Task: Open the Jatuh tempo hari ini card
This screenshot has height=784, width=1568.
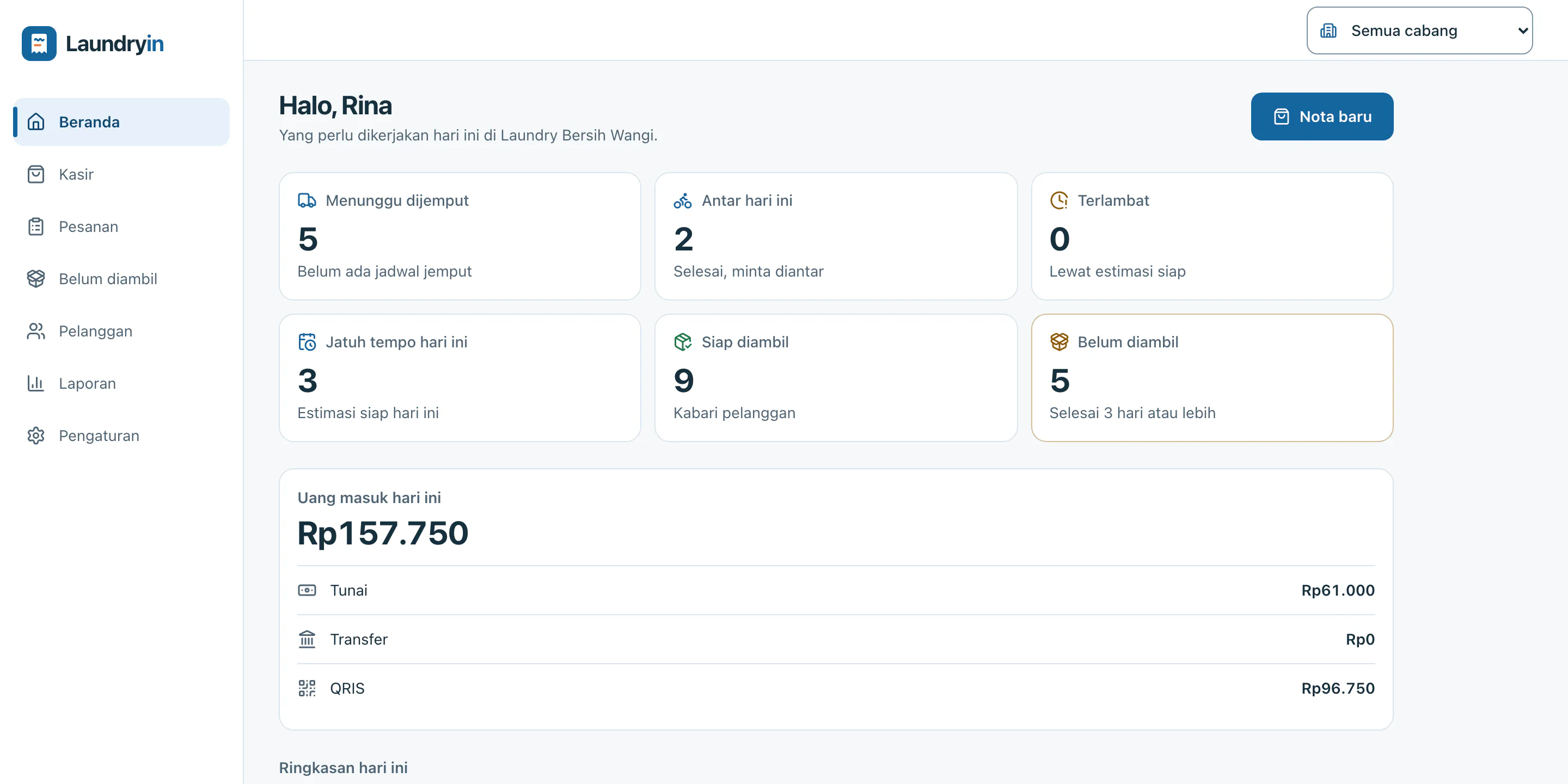Action: (460, 378)
